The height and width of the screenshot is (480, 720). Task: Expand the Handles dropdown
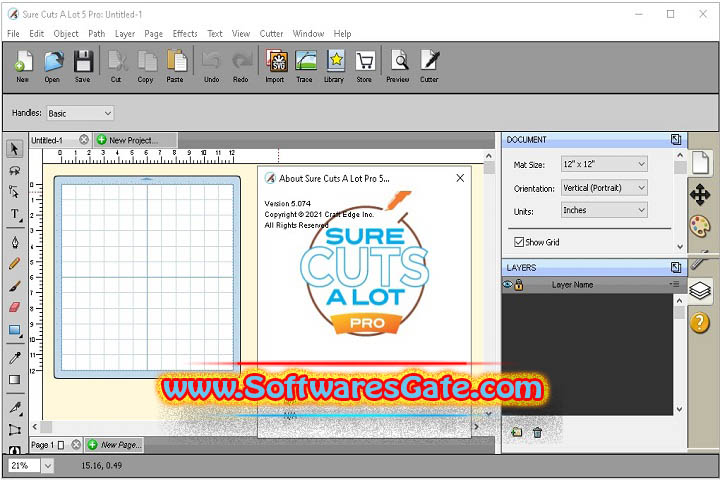click(80, 113)
